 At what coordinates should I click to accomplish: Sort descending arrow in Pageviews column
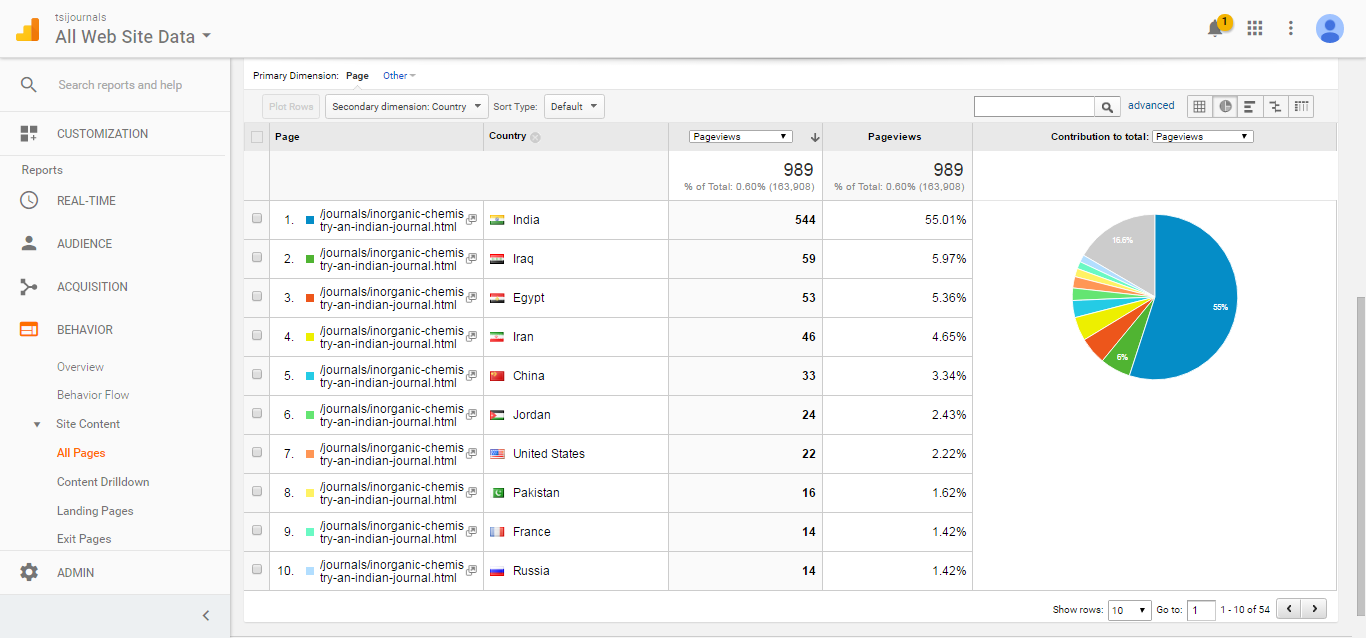(815, 137)
